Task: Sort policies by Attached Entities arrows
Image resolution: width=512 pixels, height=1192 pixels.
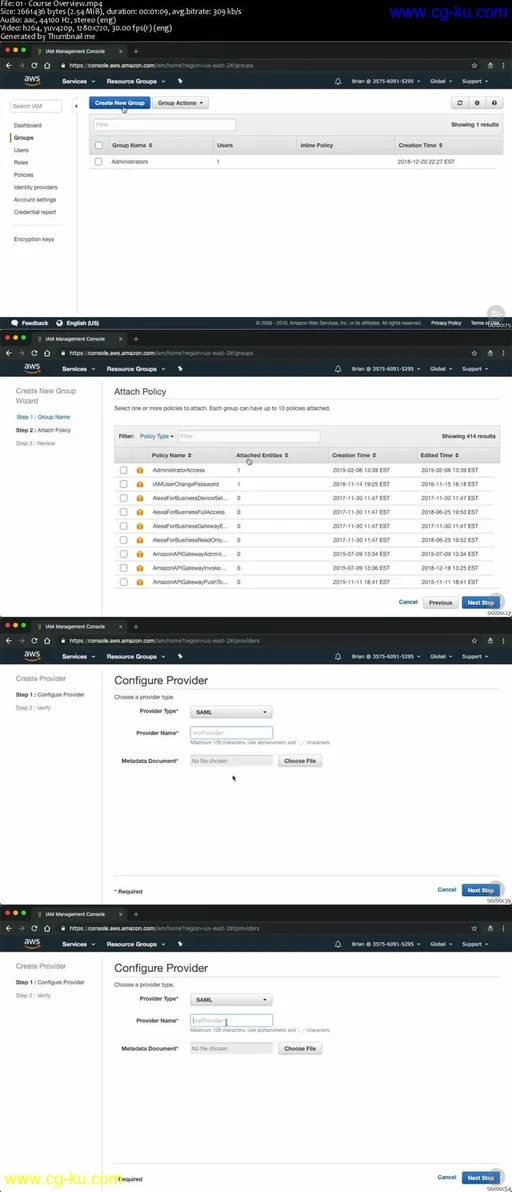Action: (x=286, y=455)
